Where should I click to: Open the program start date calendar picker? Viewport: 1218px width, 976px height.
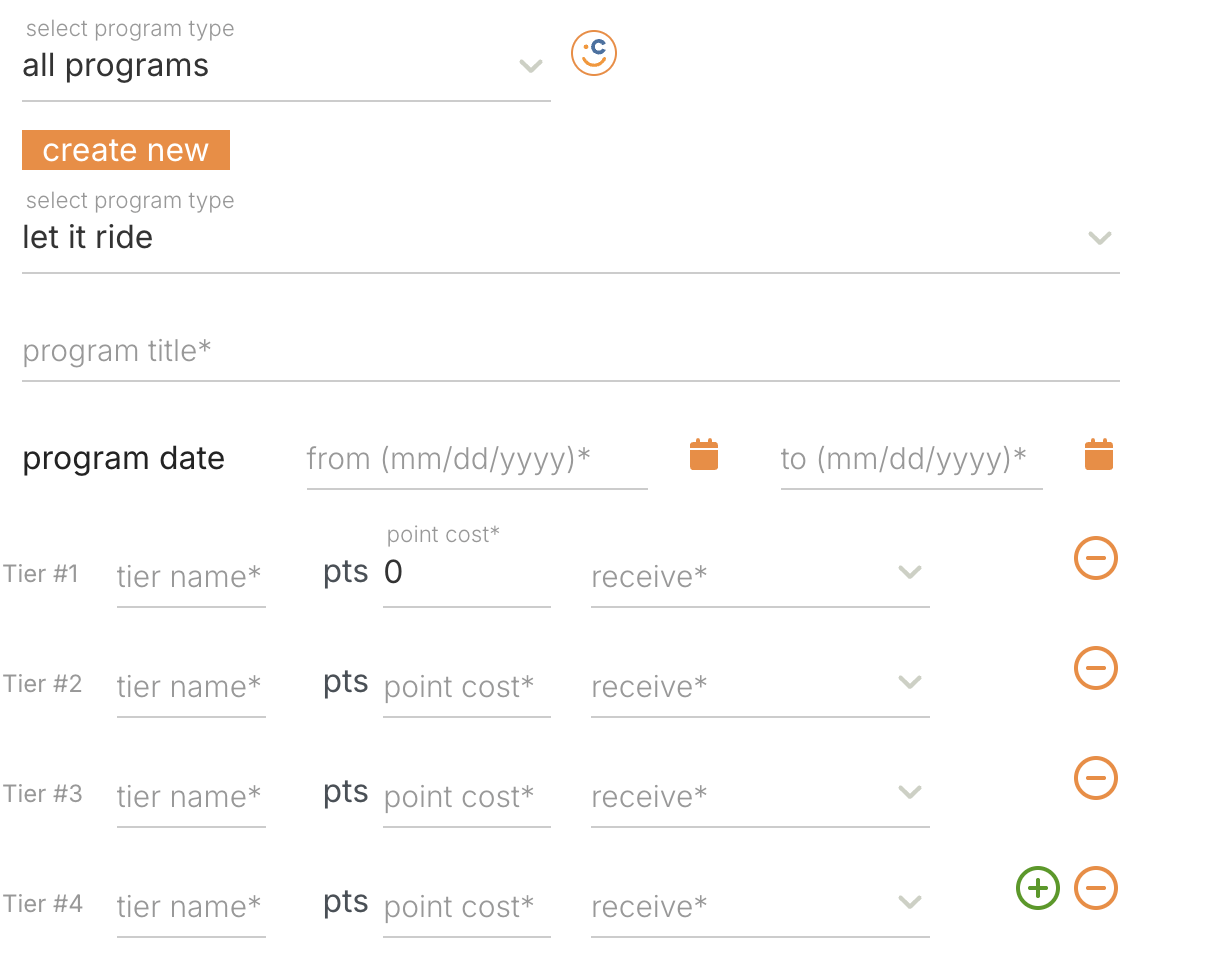[704, 455]
